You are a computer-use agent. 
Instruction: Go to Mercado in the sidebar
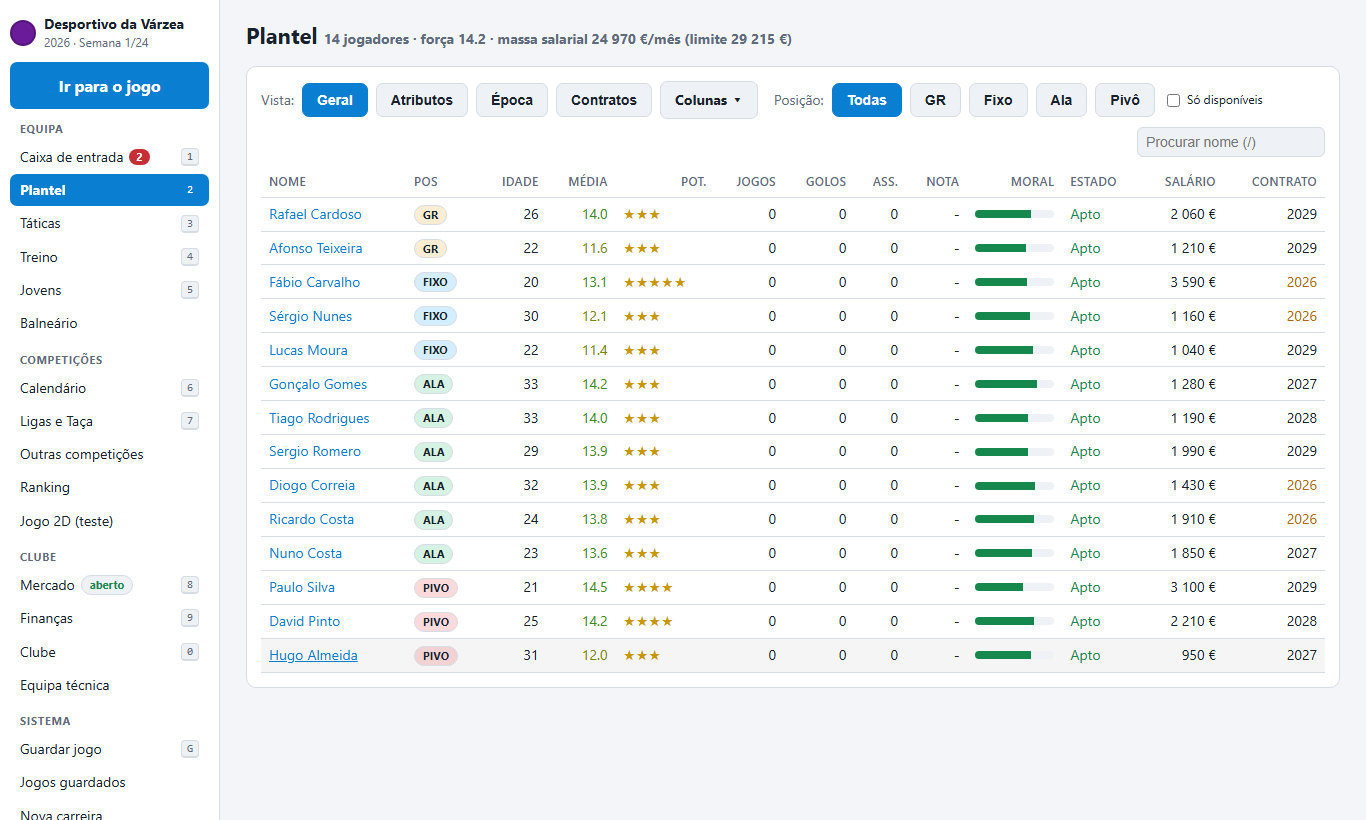click(x=109, y=585)
